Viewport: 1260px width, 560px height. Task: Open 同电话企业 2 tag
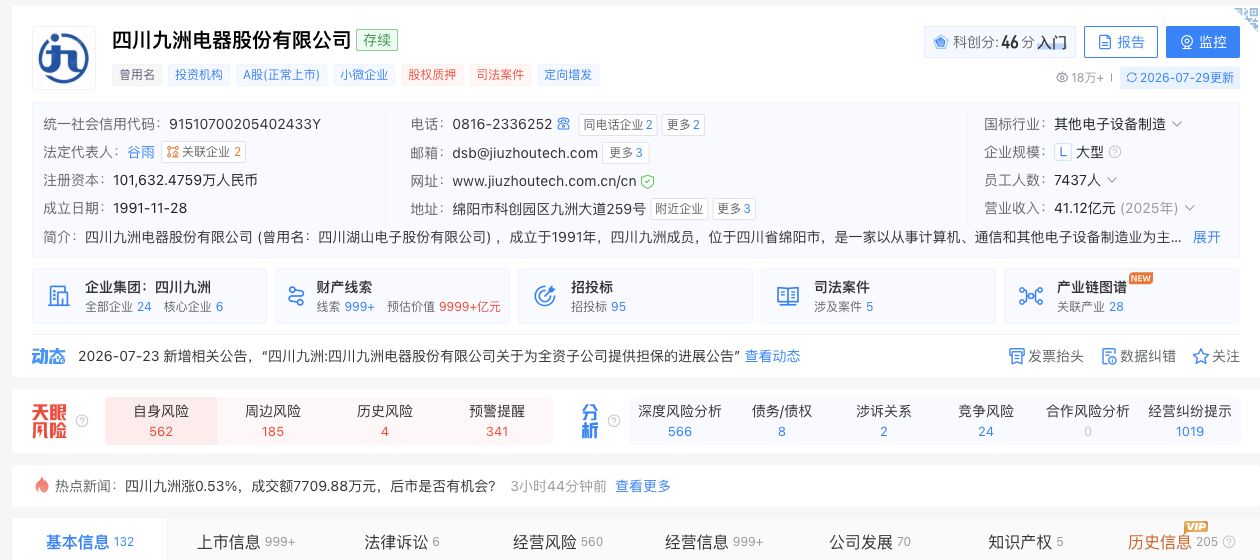coord(618,125)
